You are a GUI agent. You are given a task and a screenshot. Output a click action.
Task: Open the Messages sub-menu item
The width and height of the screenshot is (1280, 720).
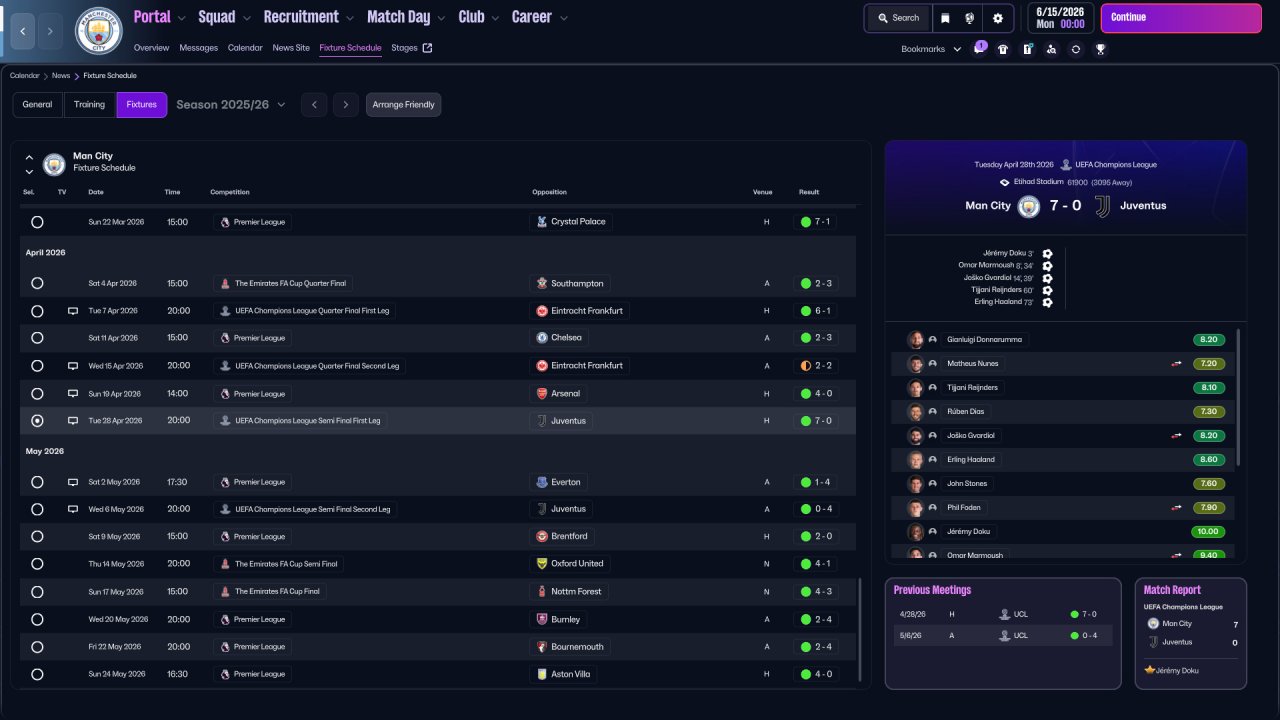198,48
